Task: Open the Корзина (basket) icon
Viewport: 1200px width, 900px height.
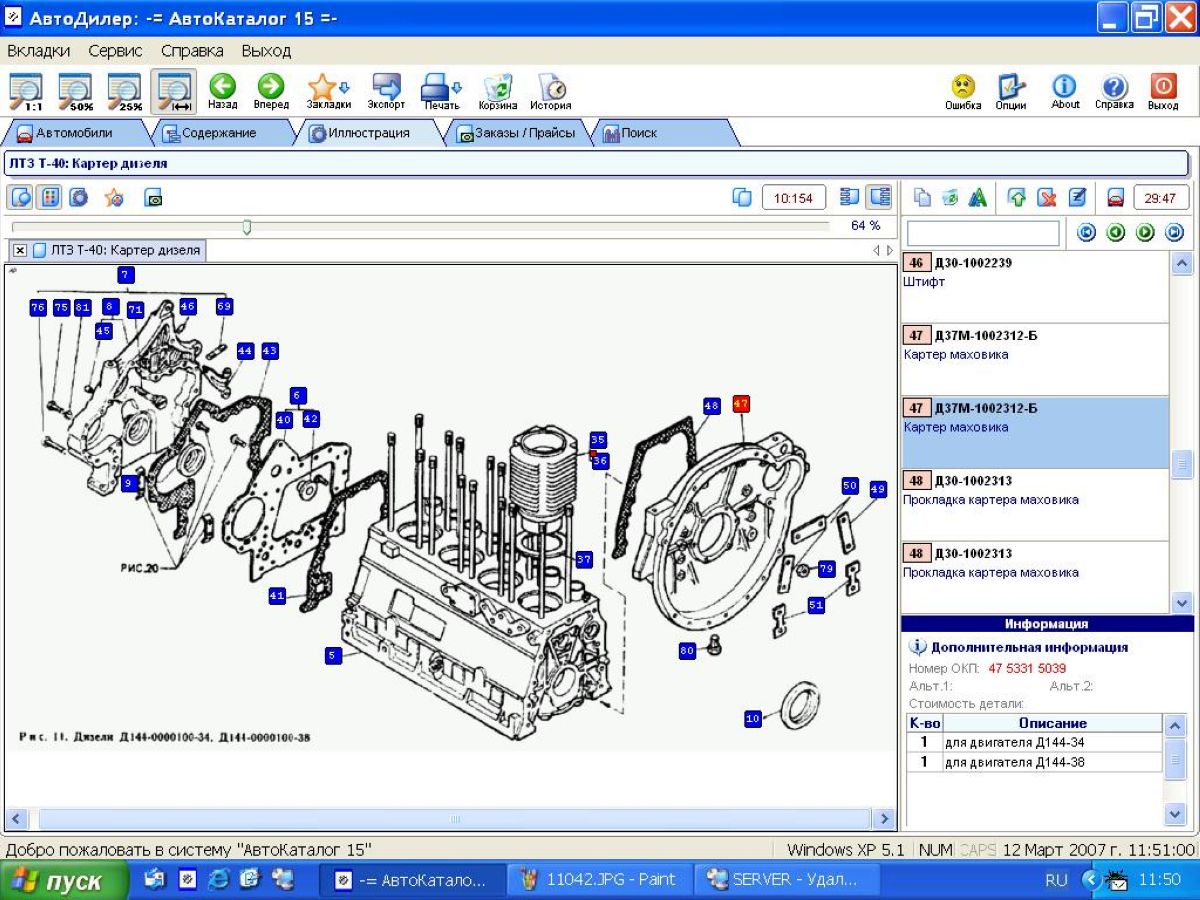Action: point(497,89)
